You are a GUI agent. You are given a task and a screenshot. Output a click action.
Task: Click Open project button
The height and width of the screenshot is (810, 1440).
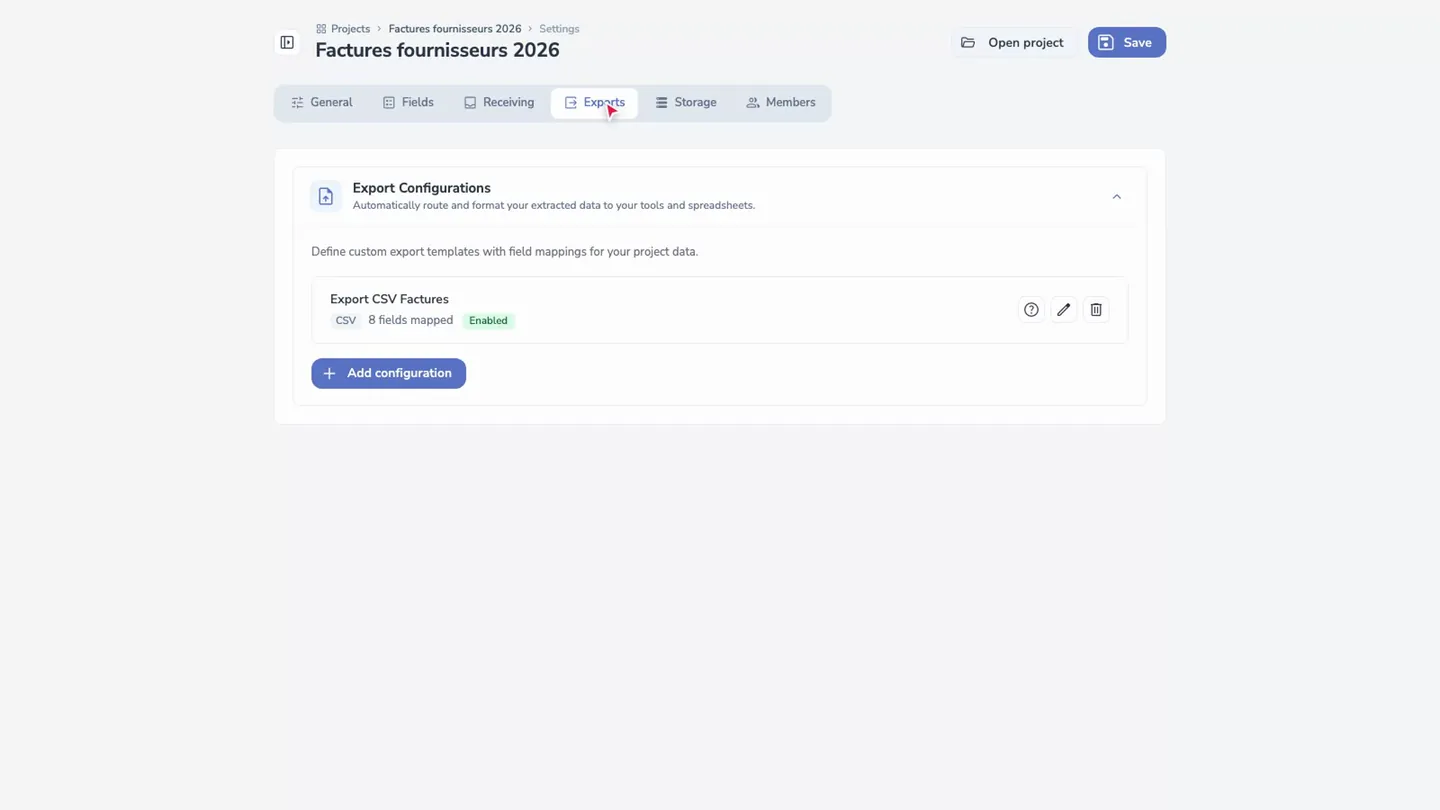(x=1013, y=43)
